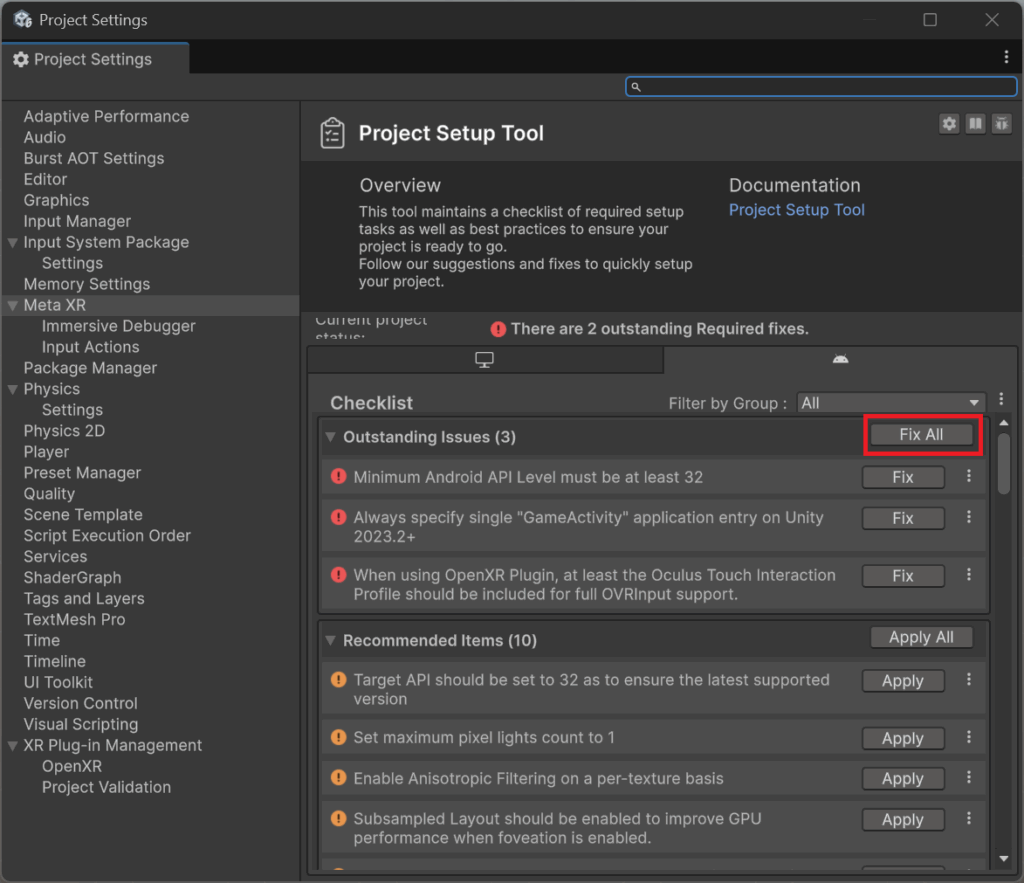The image size is (1024, 883).
Task: Open options menu for Oculus Touch Interaction Profile item
Action: coord(968,575)
